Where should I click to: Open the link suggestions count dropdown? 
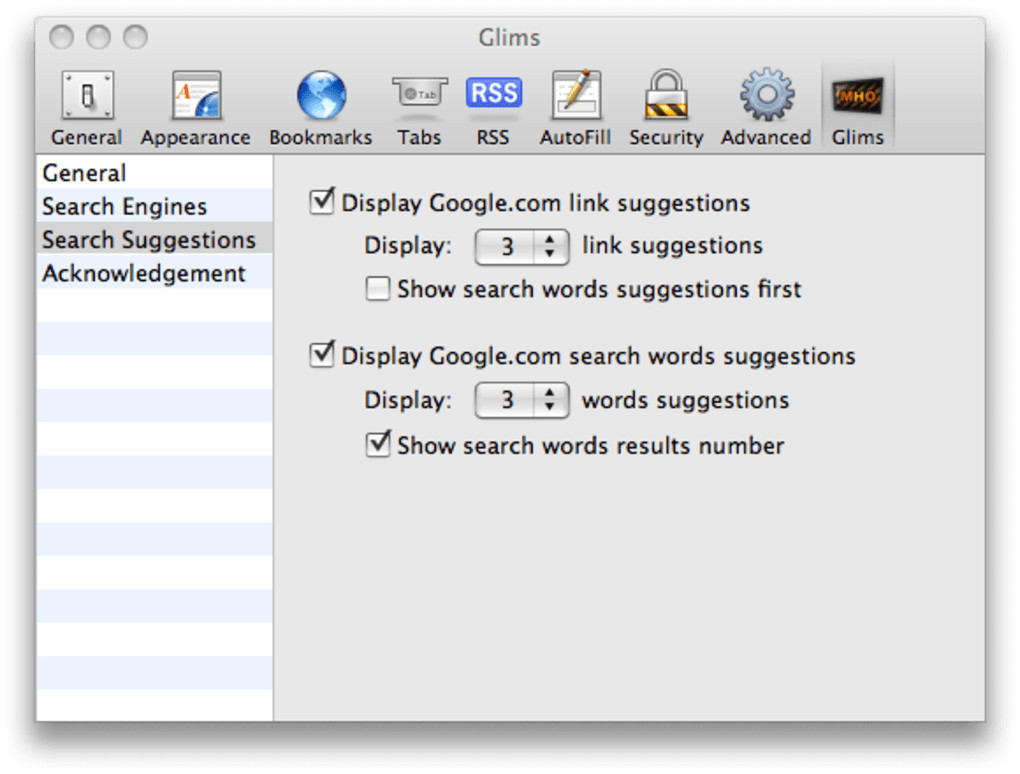[521, 246]
